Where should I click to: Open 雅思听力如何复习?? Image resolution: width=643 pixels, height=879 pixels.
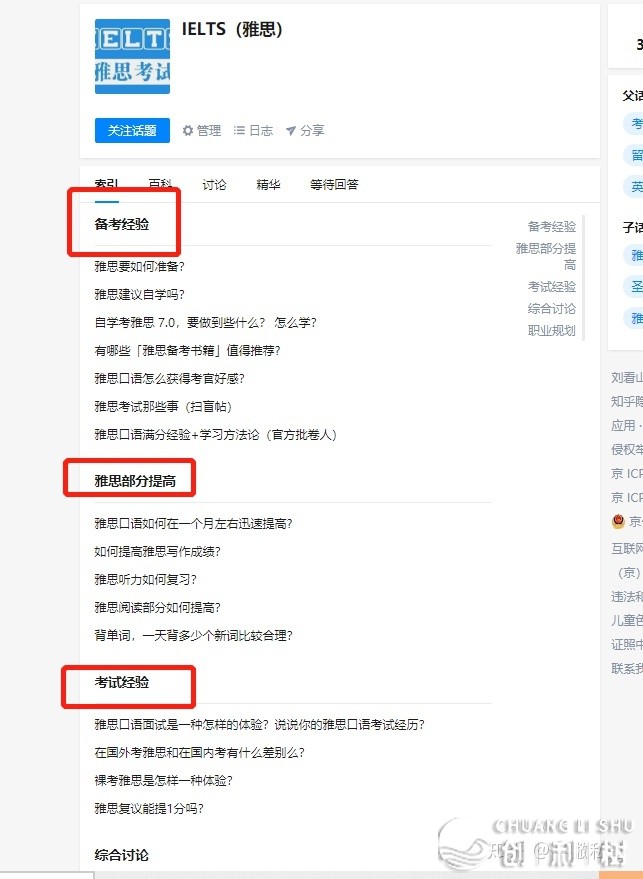click(x=145, y=580)
